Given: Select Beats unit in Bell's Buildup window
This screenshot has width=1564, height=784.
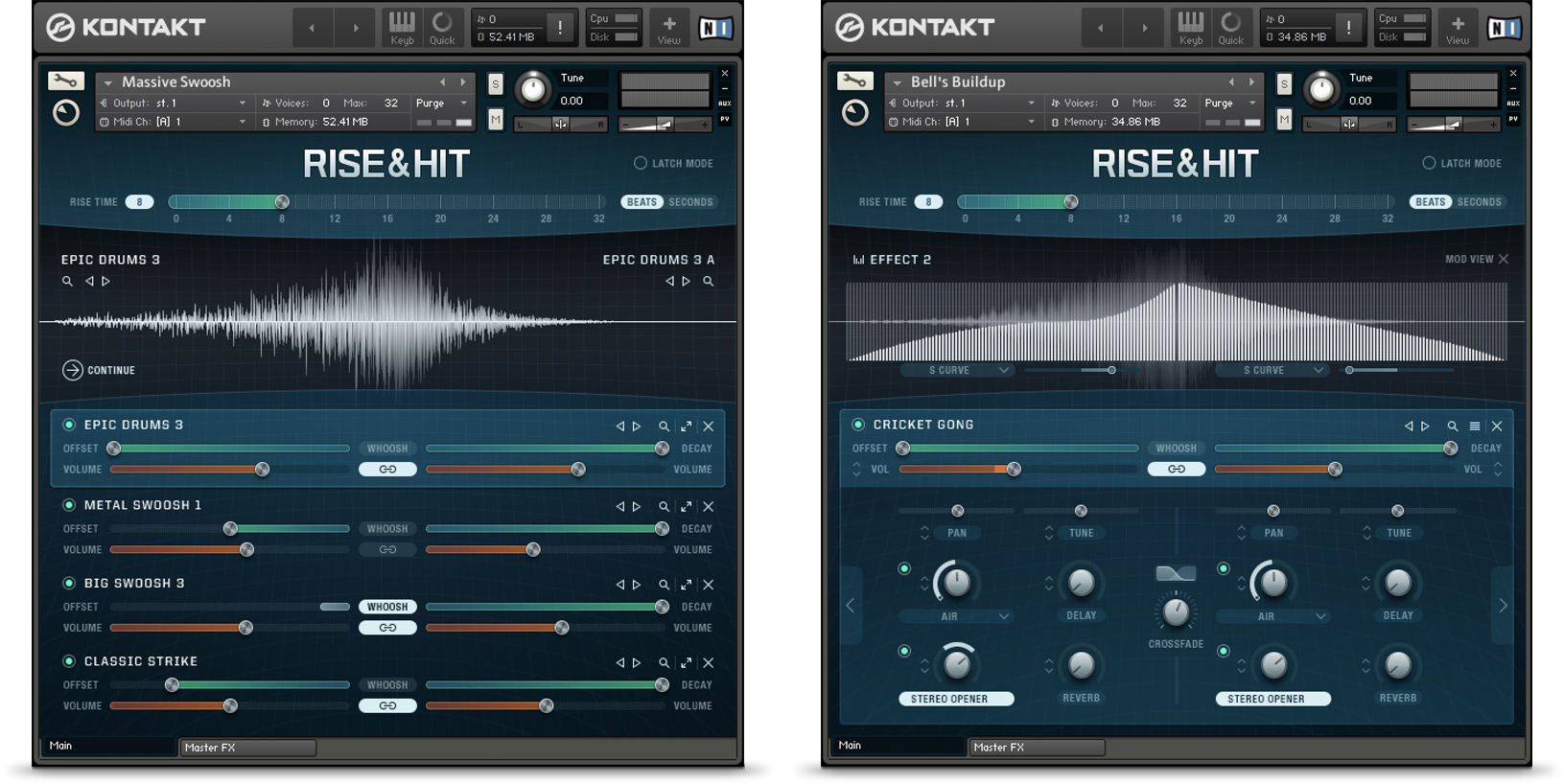Looking at the screenshot, I should (1430, 202).
